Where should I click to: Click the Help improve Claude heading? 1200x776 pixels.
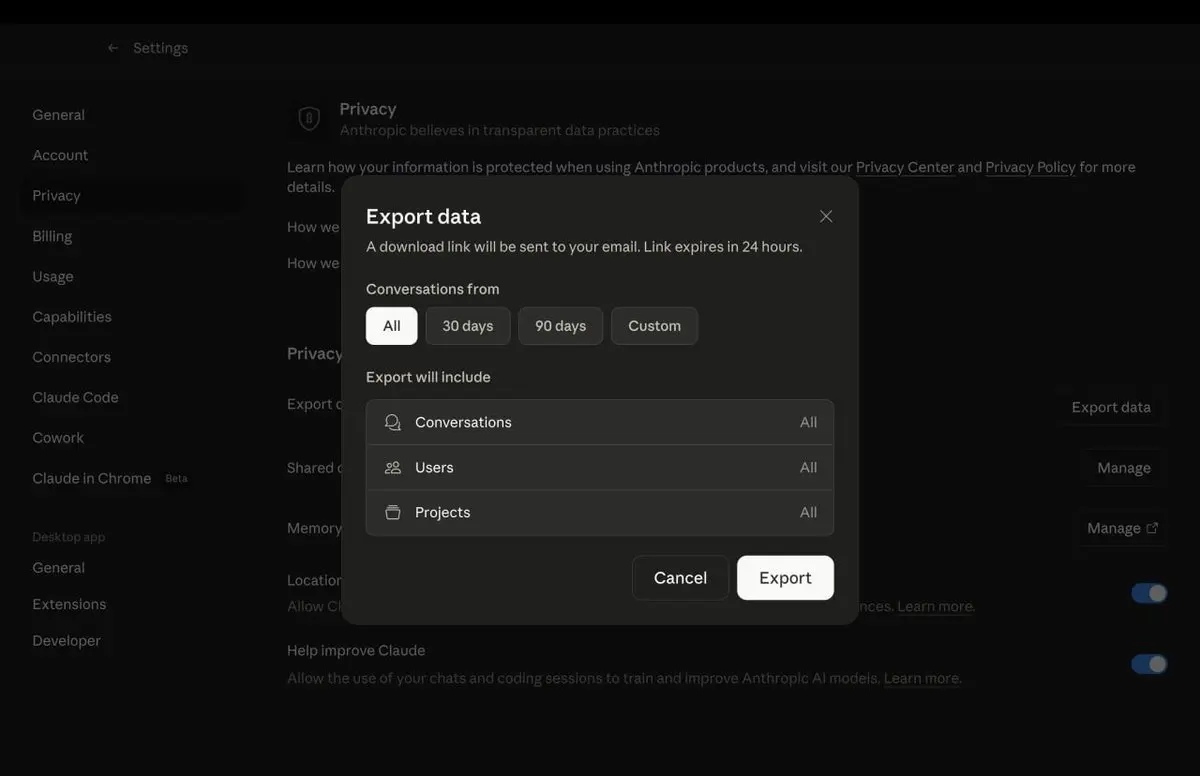click(x=356, y=650)
